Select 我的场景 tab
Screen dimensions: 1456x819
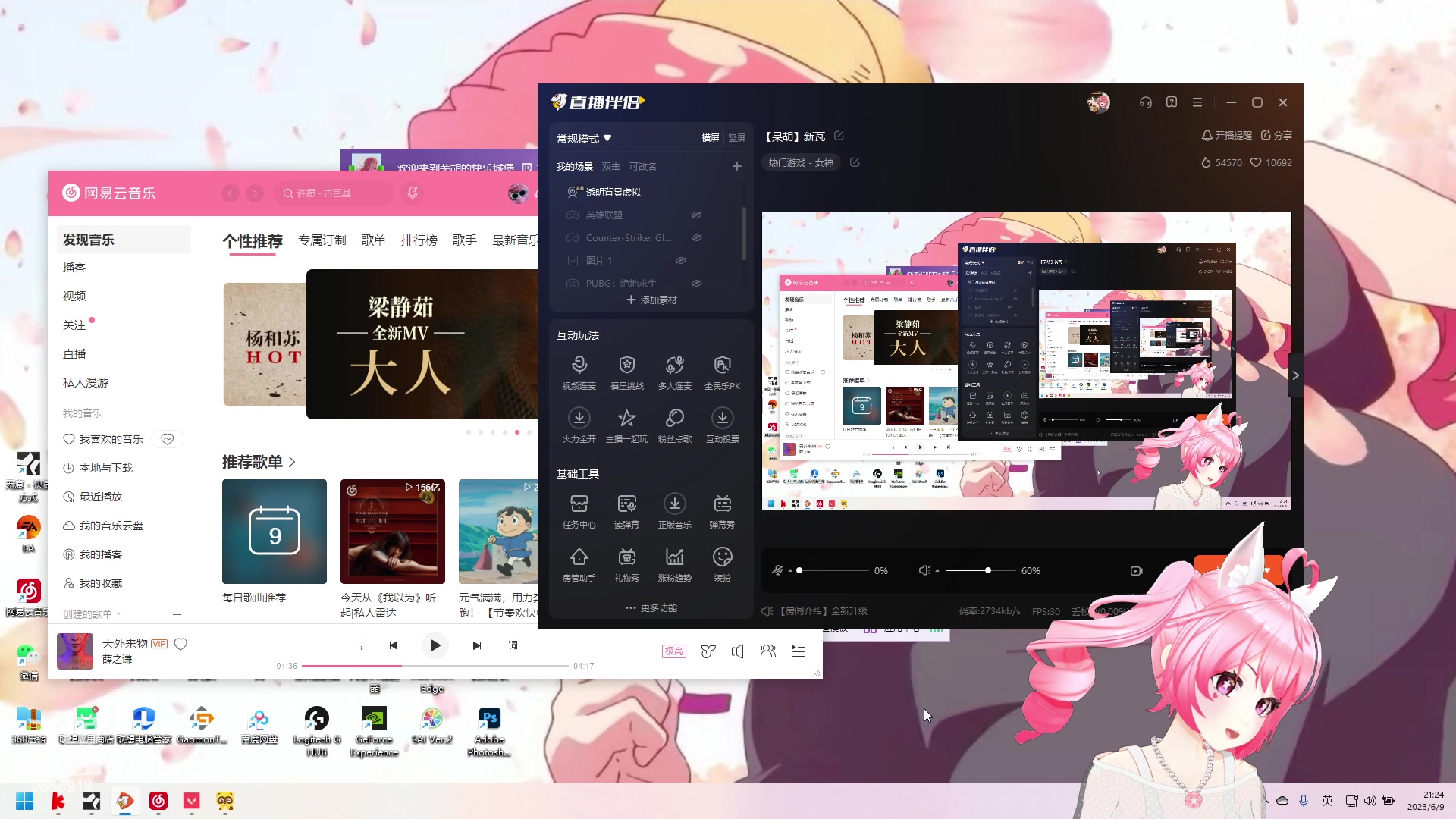tap(575, 167)
